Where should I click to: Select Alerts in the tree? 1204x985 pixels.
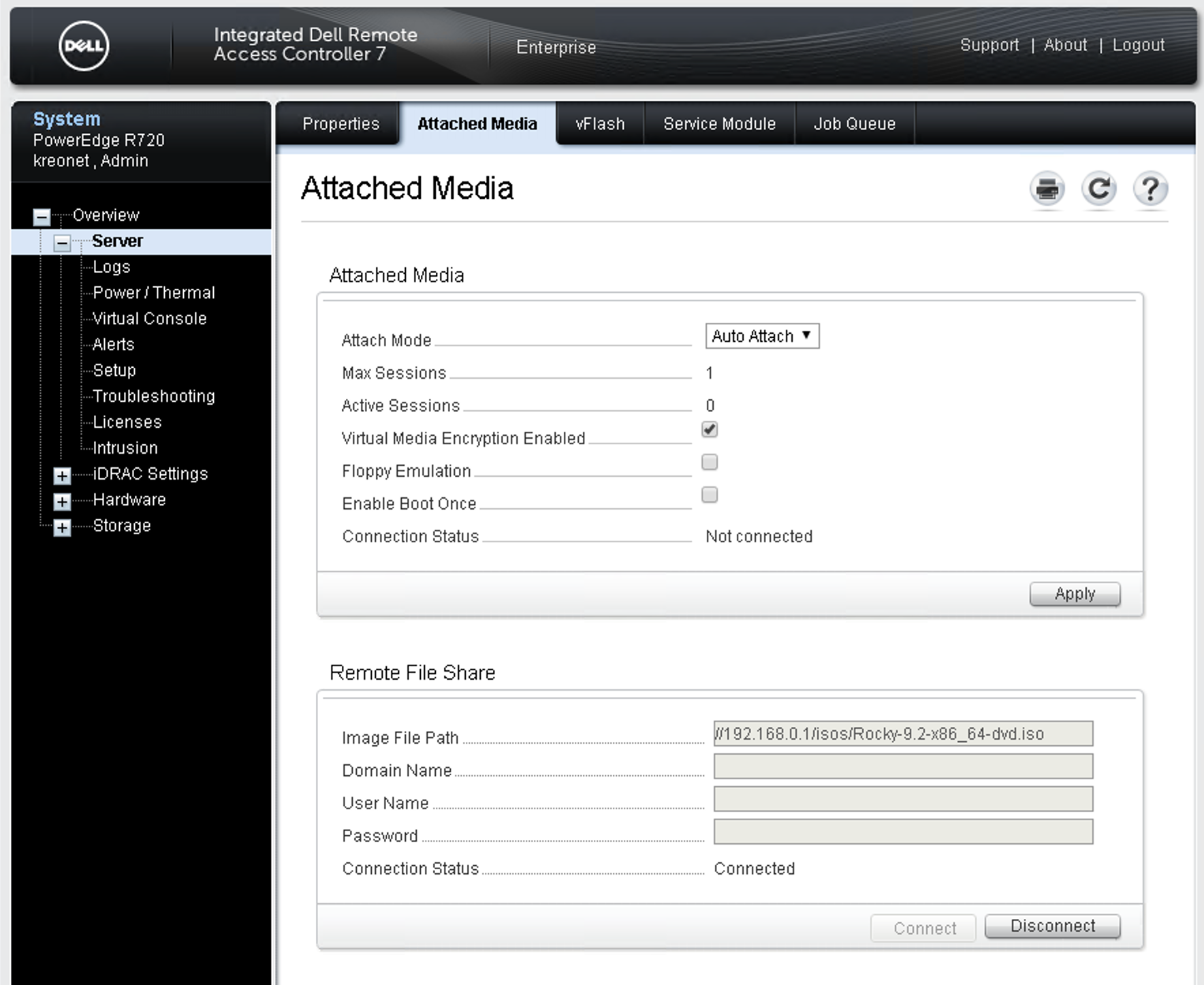pyautogui.click(x=114, y=345)
